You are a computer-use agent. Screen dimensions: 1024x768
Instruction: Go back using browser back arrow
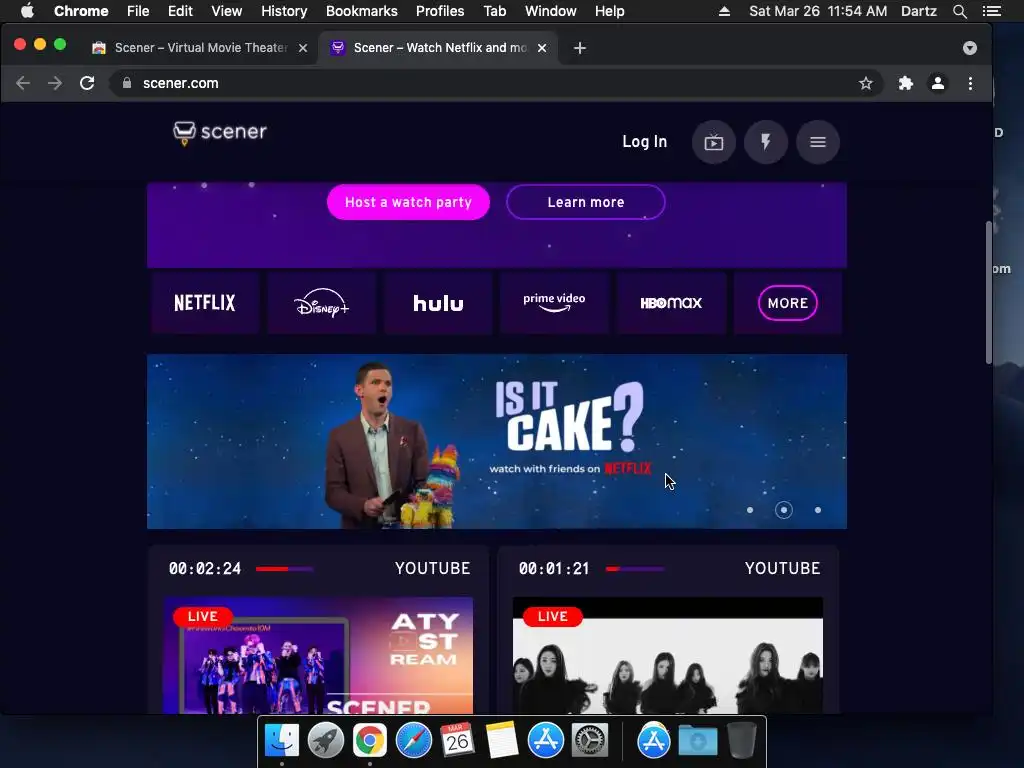point(23,83)
